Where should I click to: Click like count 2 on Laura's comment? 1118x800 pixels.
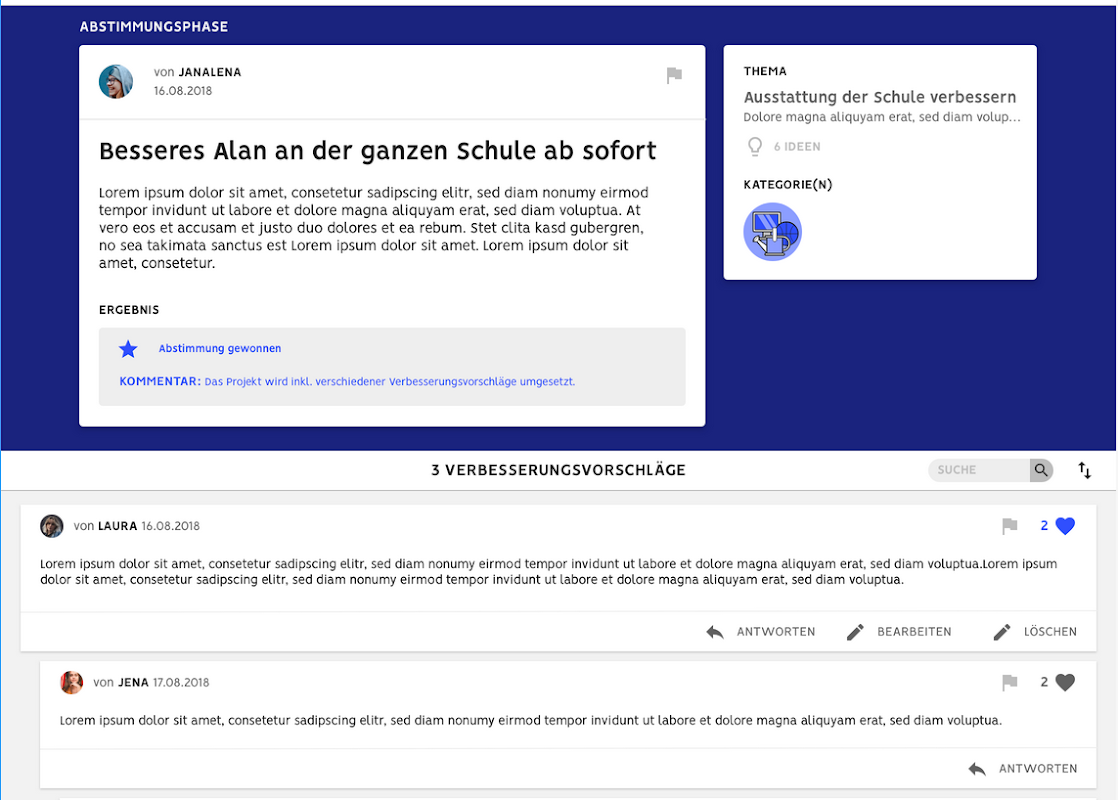[x=1044, y=525]
